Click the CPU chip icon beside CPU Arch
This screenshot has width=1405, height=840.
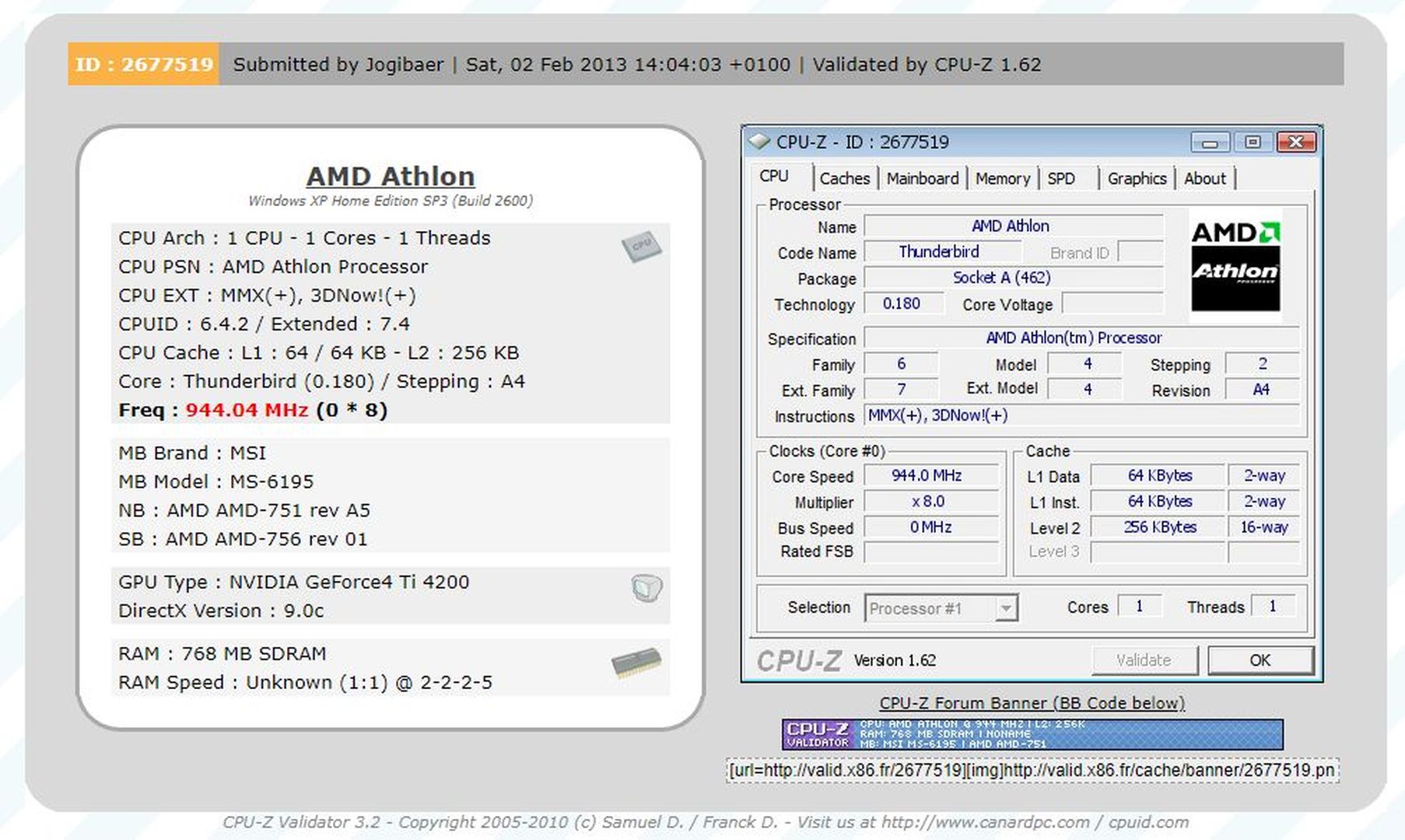pyautogui.click(x=642, y=247)
